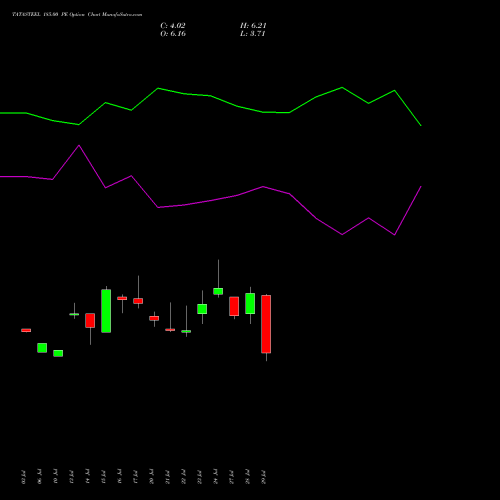Click the high value H: 6.21
Image resolution: width=500 pixels, height=500 pixels.
coord(253,26)
